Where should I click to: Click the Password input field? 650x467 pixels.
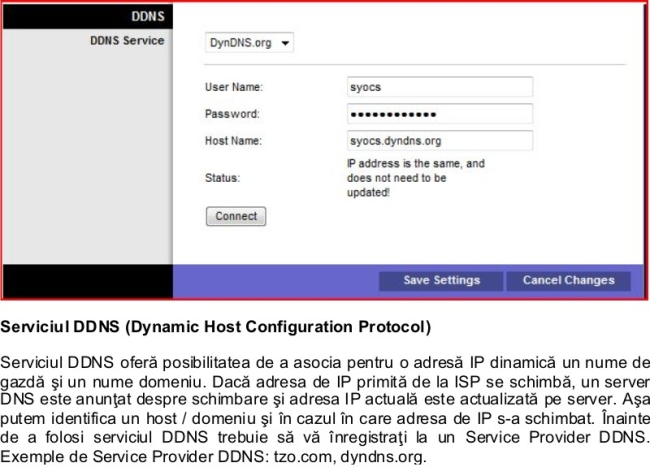(440, 114)
